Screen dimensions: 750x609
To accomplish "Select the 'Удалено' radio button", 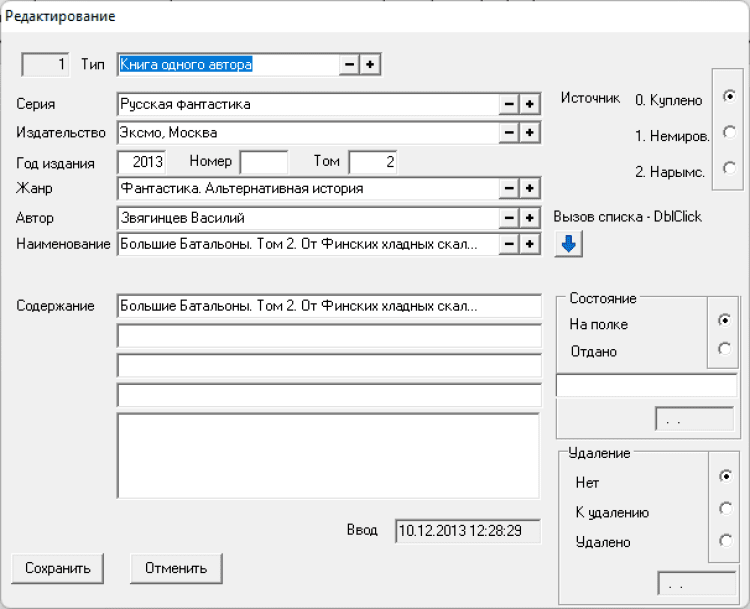I will click(724, 540).
